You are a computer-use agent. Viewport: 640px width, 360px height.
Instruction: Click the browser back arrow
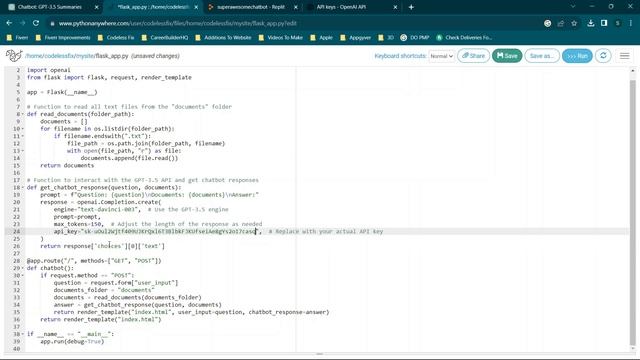9,23
